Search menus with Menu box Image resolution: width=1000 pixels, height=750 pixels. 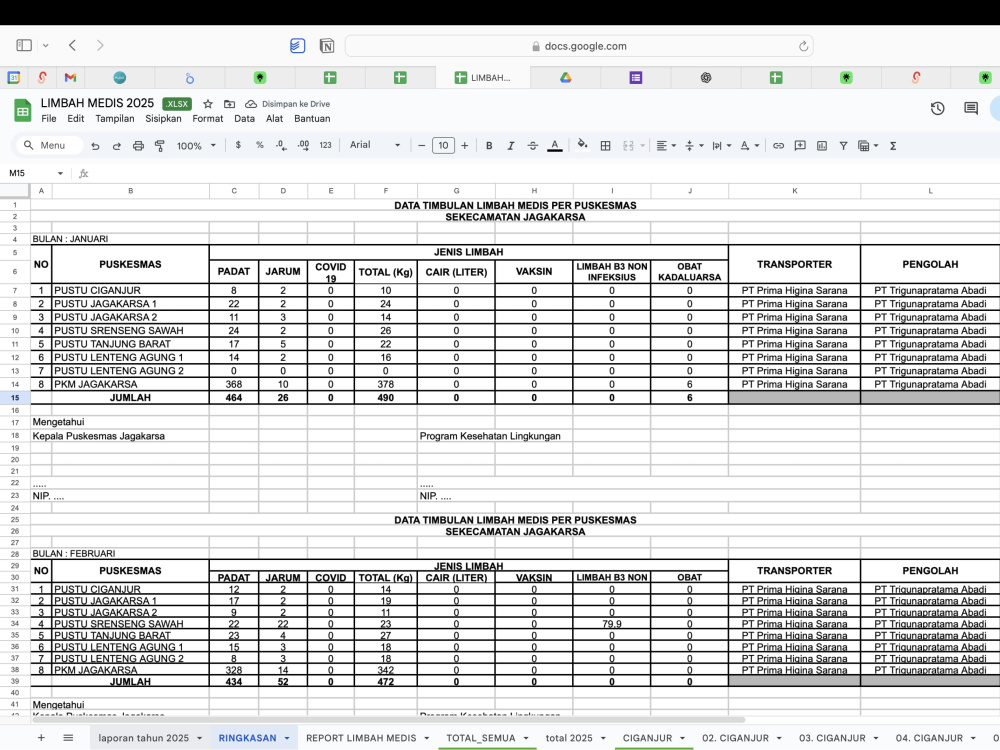pyautogui.click(x=50, y=145)
